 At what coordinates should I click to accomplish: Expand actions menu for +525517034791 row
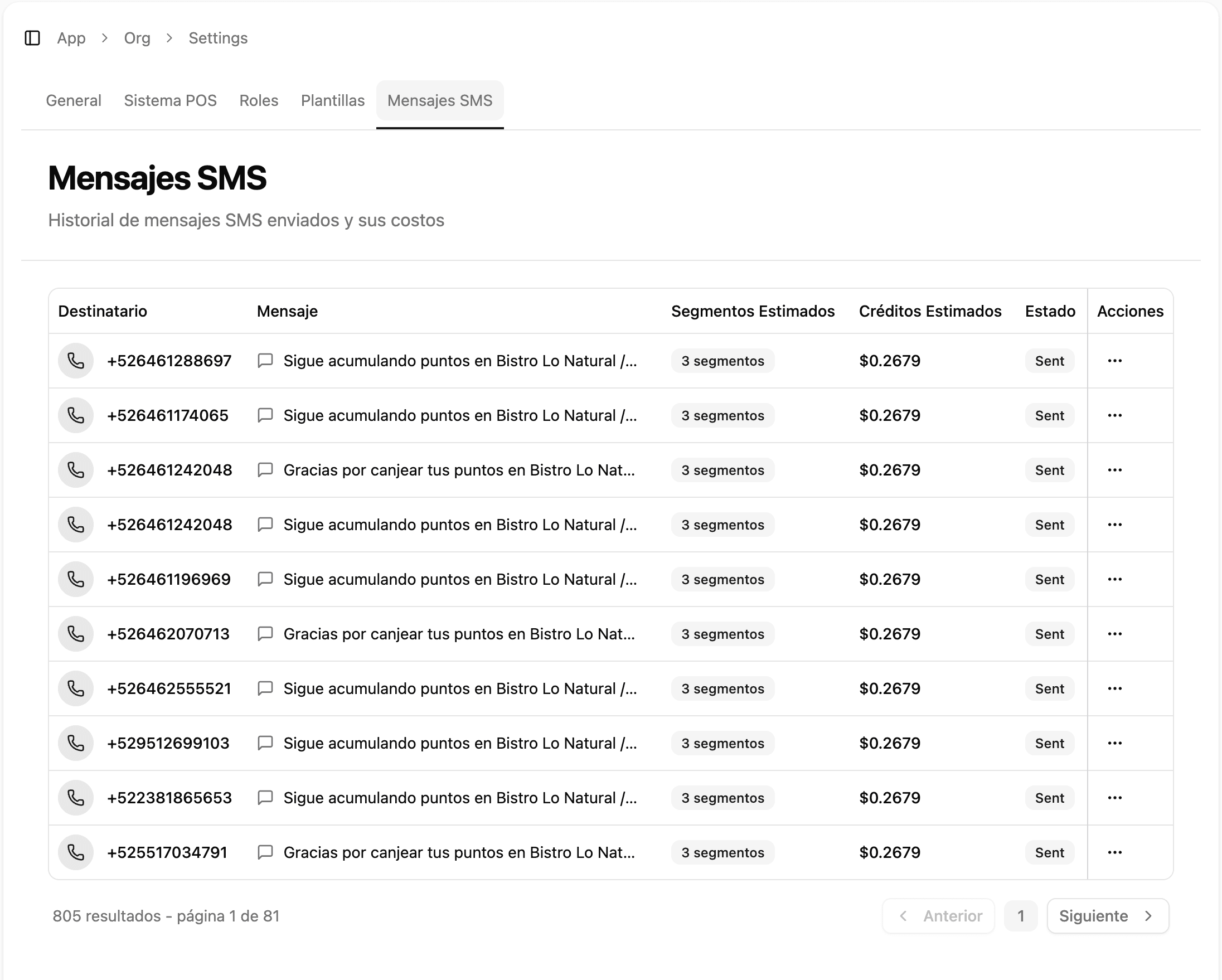pos(1114,852)
